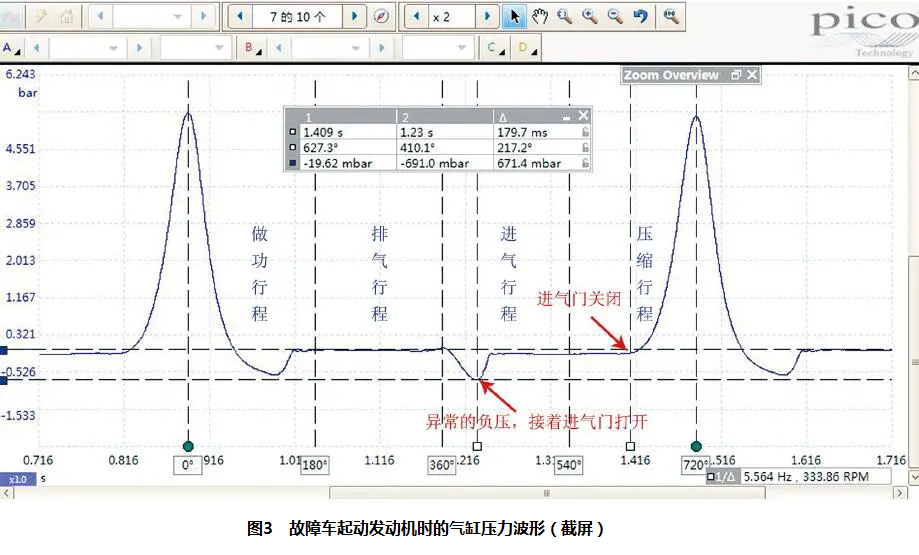Go to the next waveform buffer
Image resolution: width=919 pixels, height=555 pixels.
354,16
